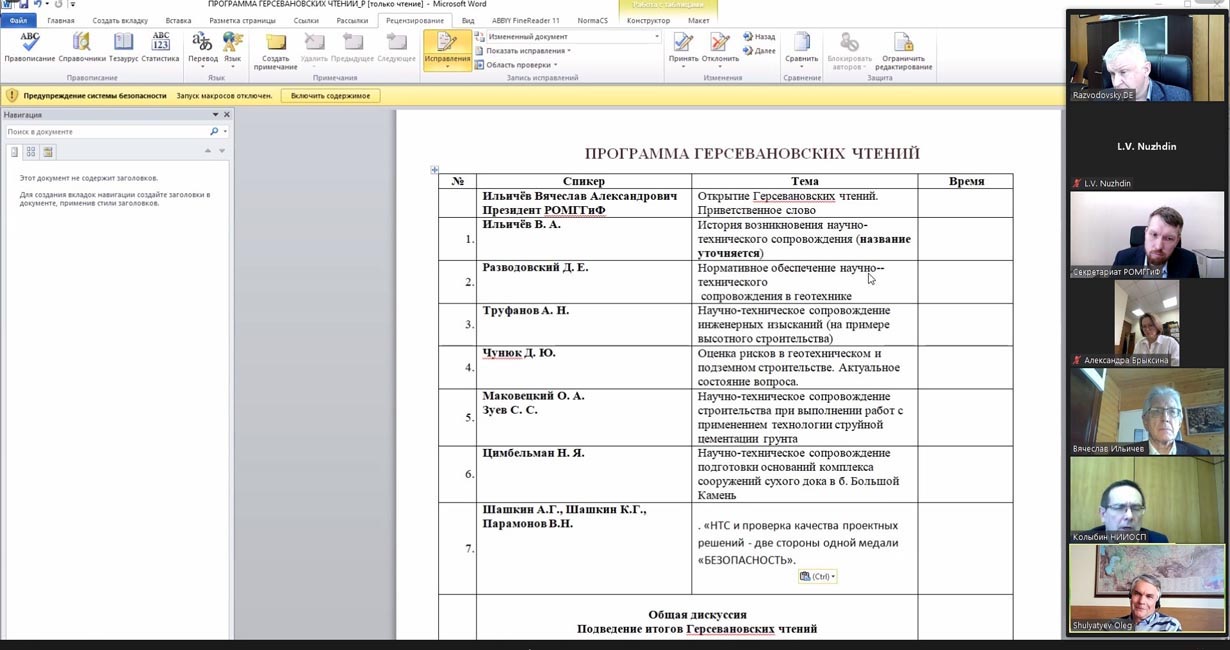This screenshot has width=1230, height=650.
Task: Click the Включить содержимое button
Action: tap(330, 96)
